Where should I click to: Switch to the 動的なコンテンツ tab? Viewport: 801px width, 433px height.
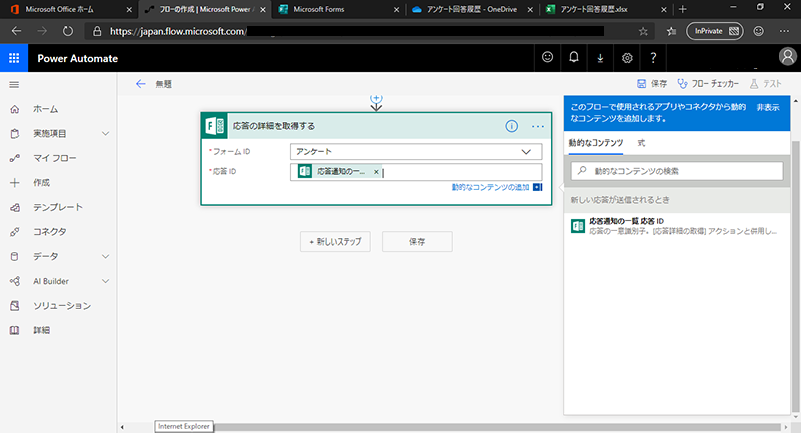[x=596, y=143]
